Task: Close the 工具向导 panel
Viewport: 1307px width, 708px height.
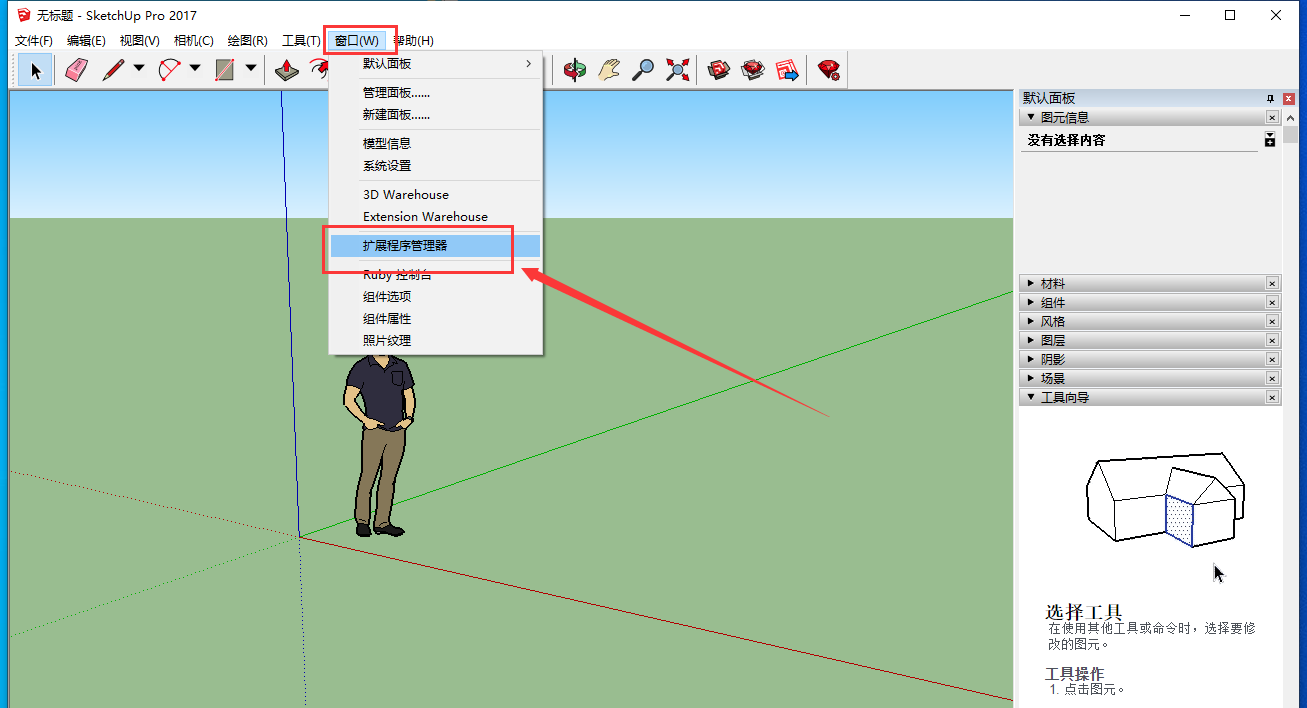Action: point(1272,398)
